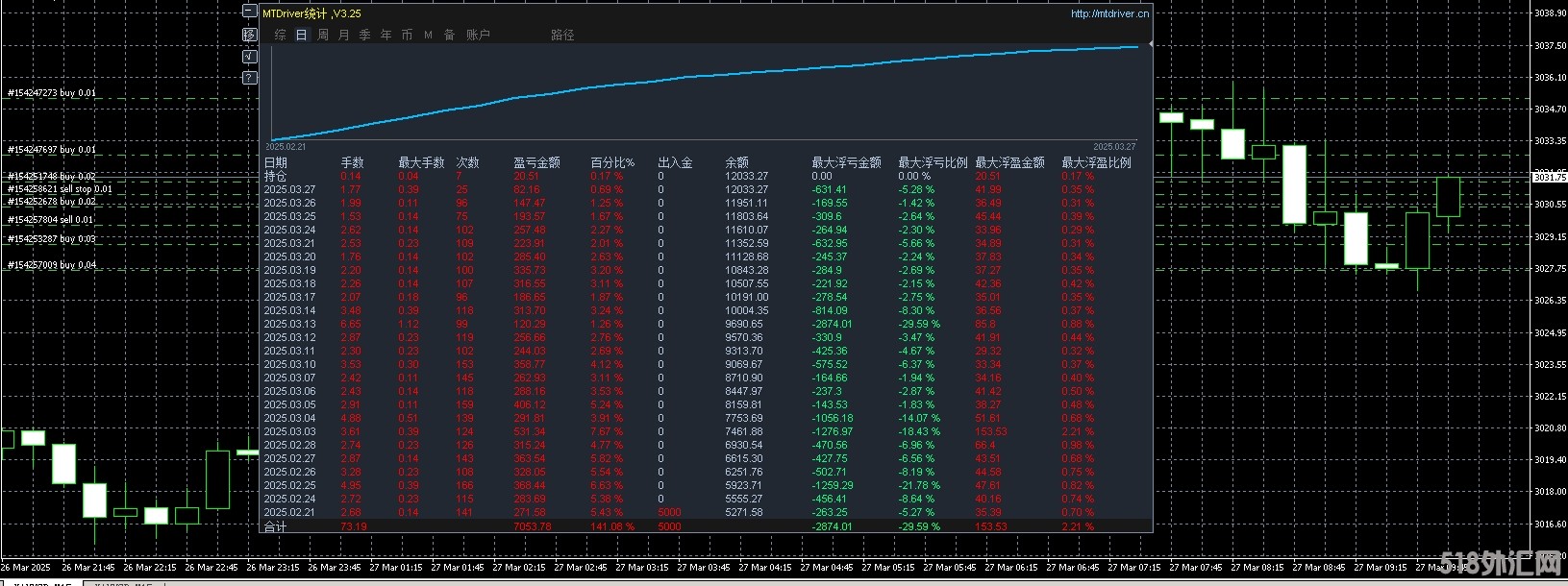
Task: Select order #154257804 sell 0.01 label
Action: pos(51,220)
